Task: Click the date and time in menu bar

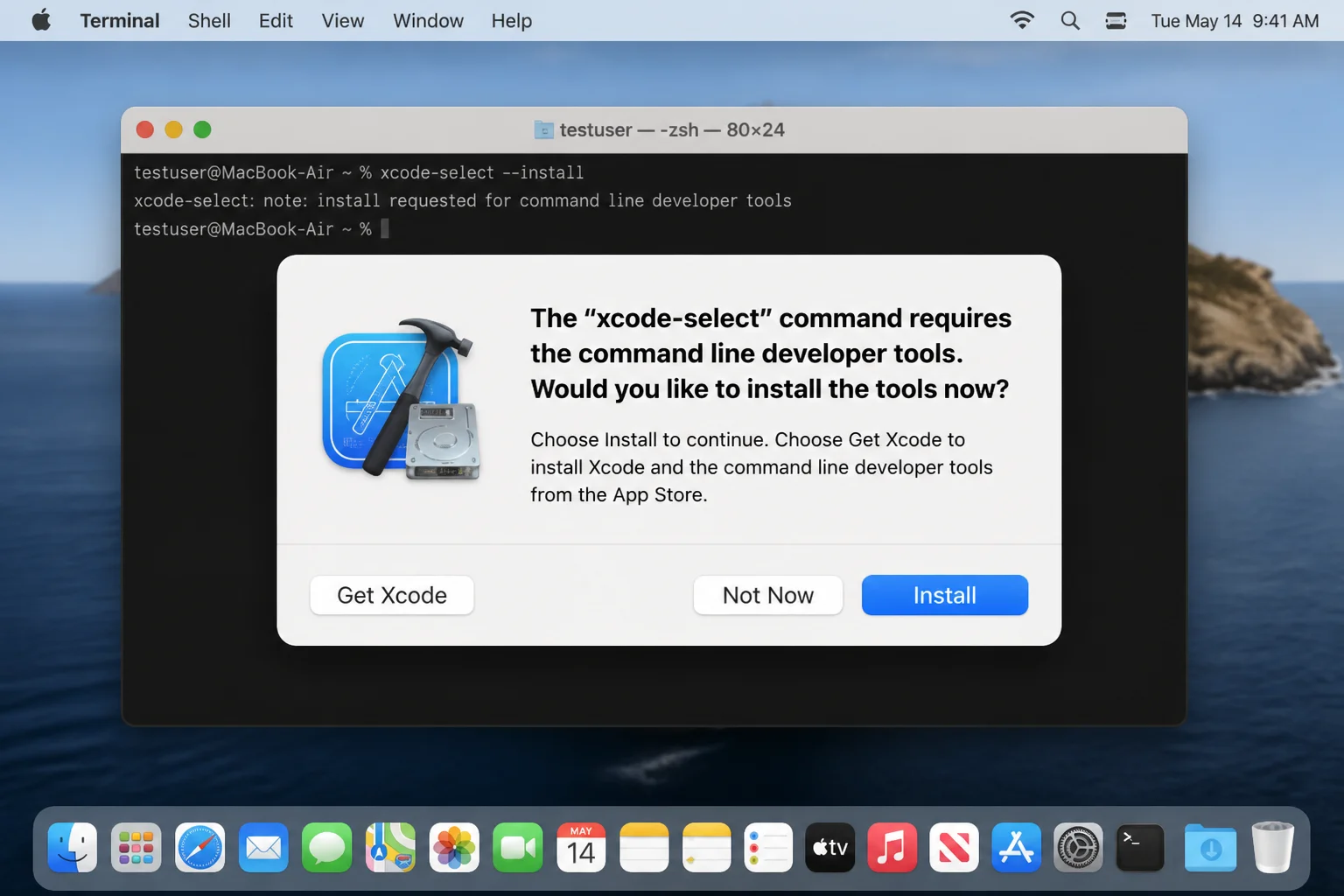Action: point(1235,20)
